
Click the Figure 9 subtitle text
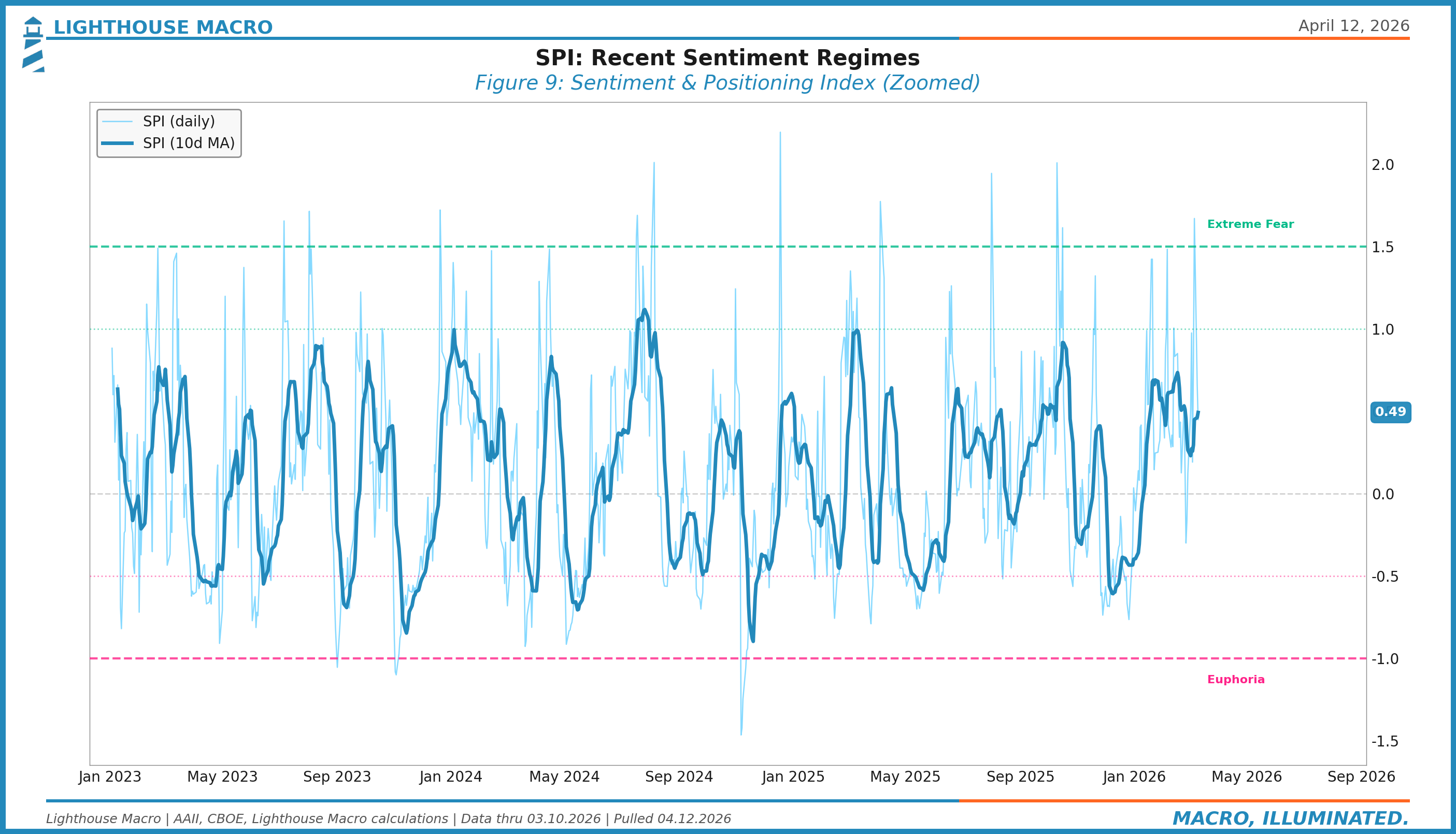[727, 83]
